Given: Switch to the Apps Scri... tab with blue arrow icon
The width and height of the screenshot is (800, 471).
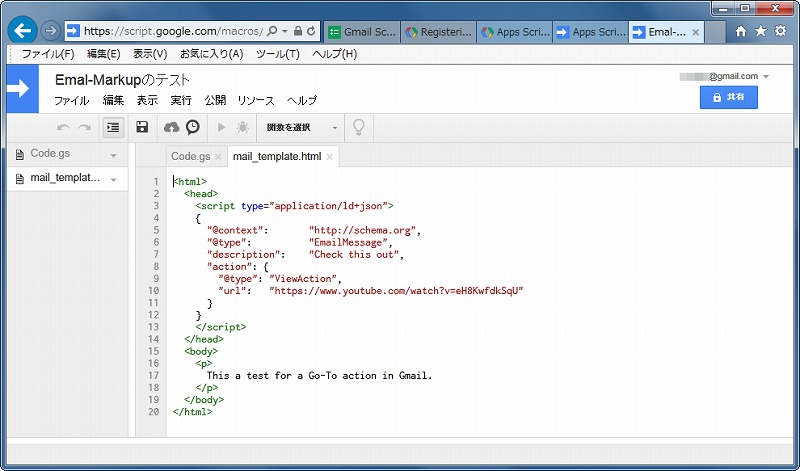Looking at the screenshot, I should click(x=591, y=32).
